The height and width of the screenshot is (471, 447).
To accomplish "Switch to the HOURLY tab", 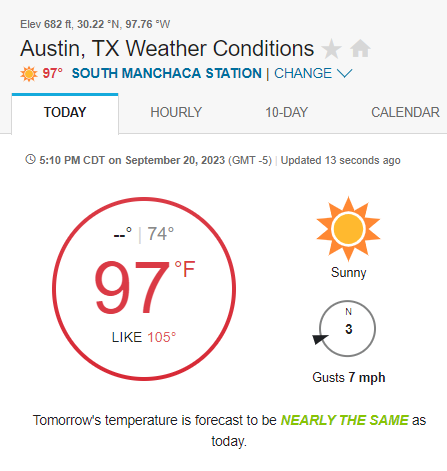I will click(176, 112).
